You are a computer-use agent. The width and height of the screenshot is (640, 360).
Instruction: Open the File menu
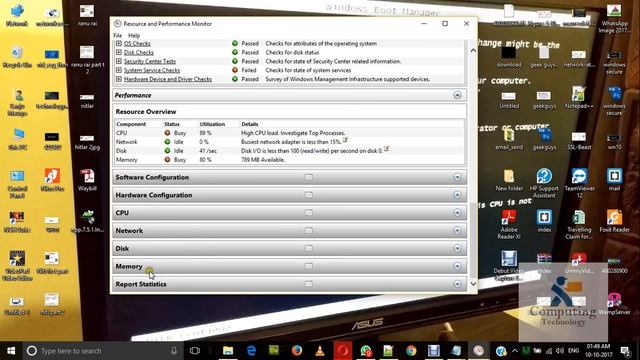118,36
